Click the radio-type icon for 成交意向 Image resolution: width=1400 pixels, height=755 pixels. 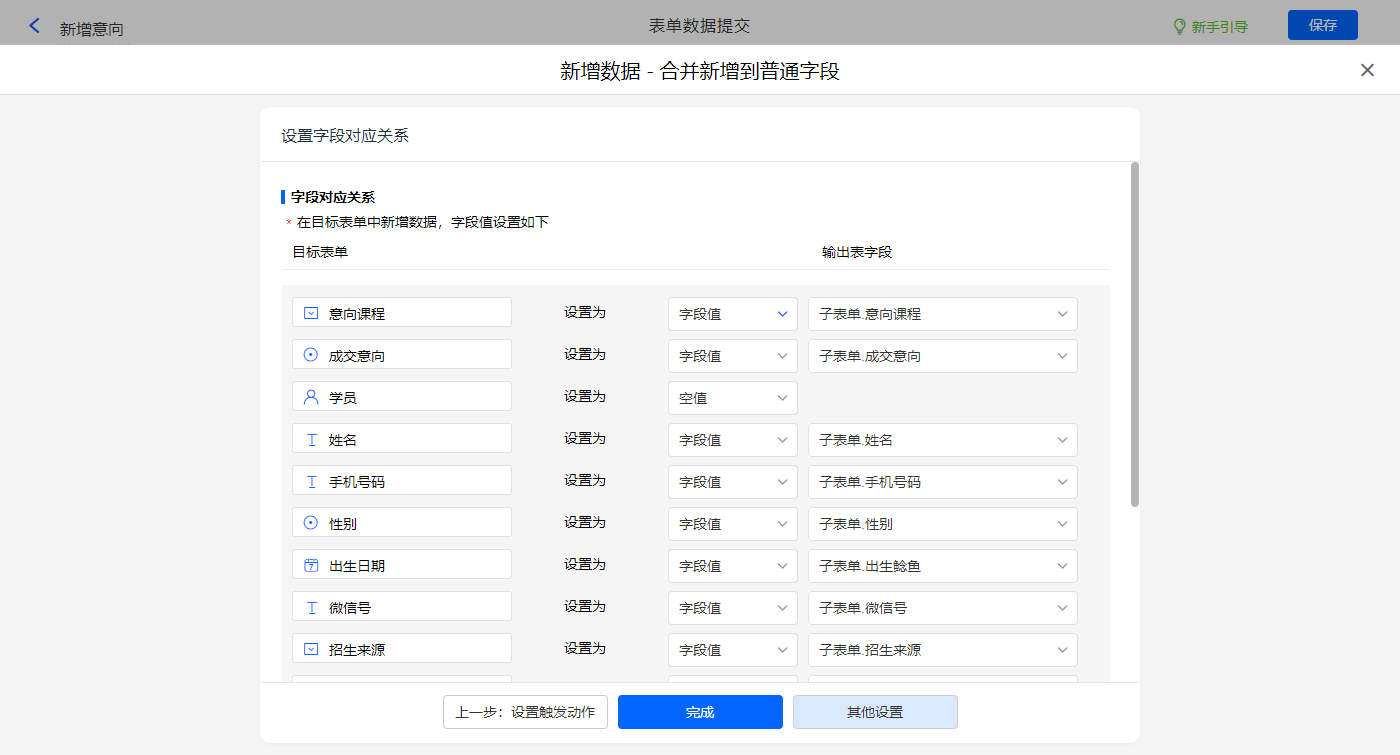click(311, 355)
